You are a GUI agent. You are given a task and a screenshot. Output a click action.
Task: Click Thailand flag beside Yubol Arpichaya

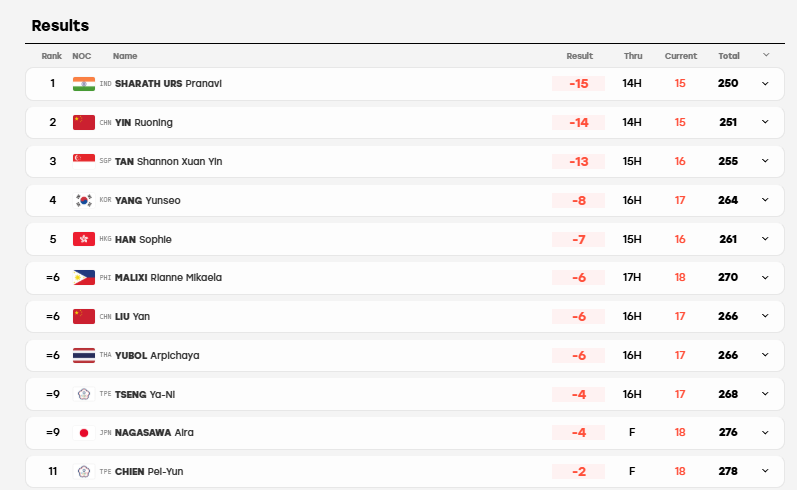point(84,355)
